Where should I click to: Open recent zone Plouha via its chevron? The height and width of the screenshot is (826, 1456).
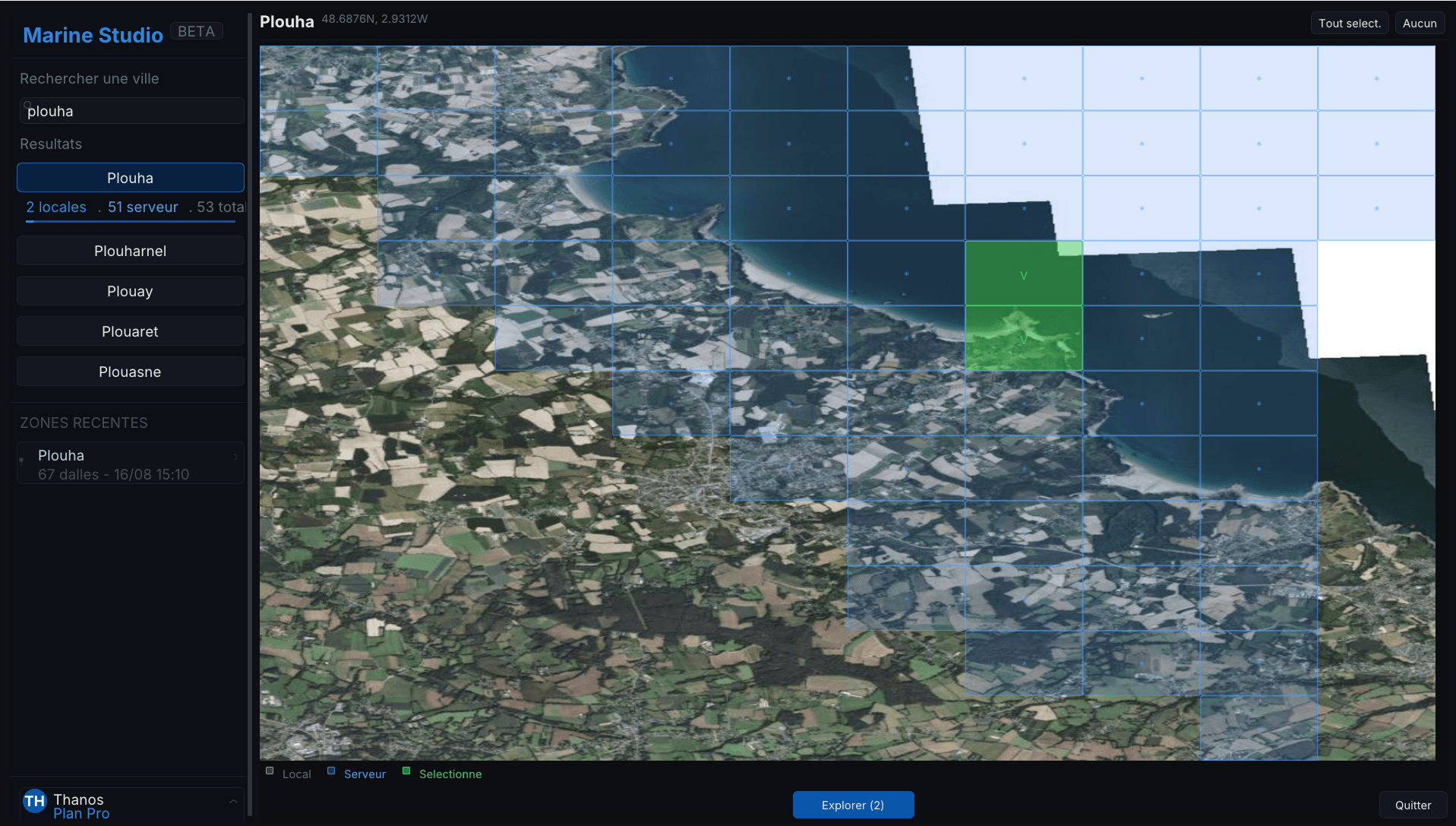click(235, 457)
